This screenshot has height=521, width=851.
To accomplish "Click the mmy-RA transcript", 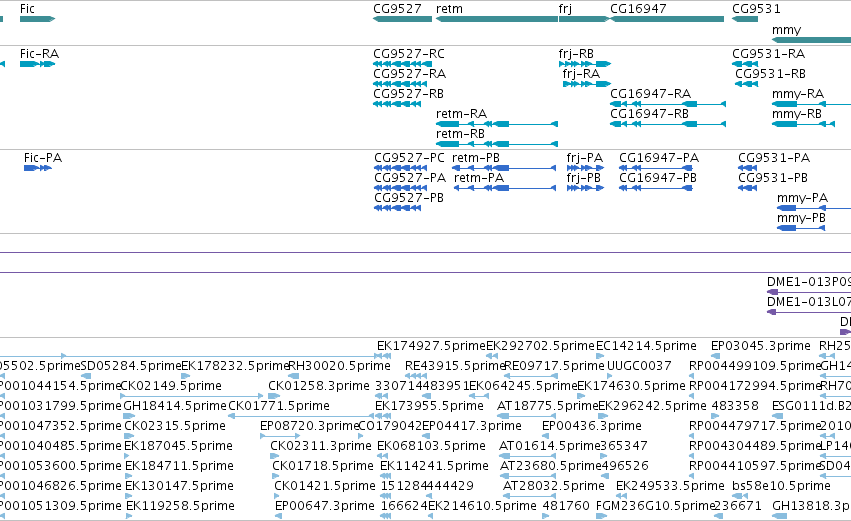I will click(811, 104).
